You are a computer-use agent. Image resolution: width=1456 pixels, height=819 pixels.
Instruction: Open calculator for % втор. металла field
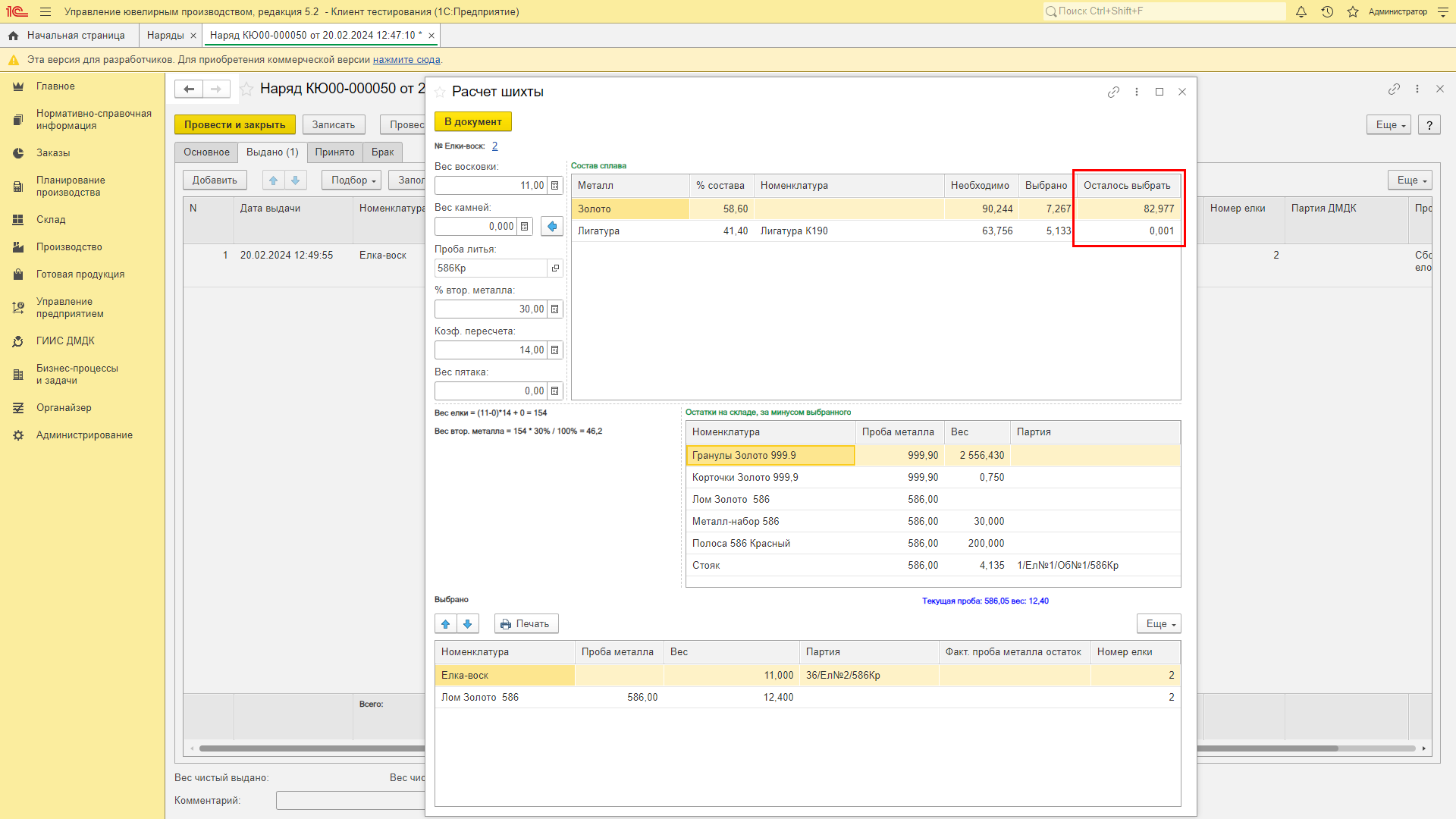[555, 309]
